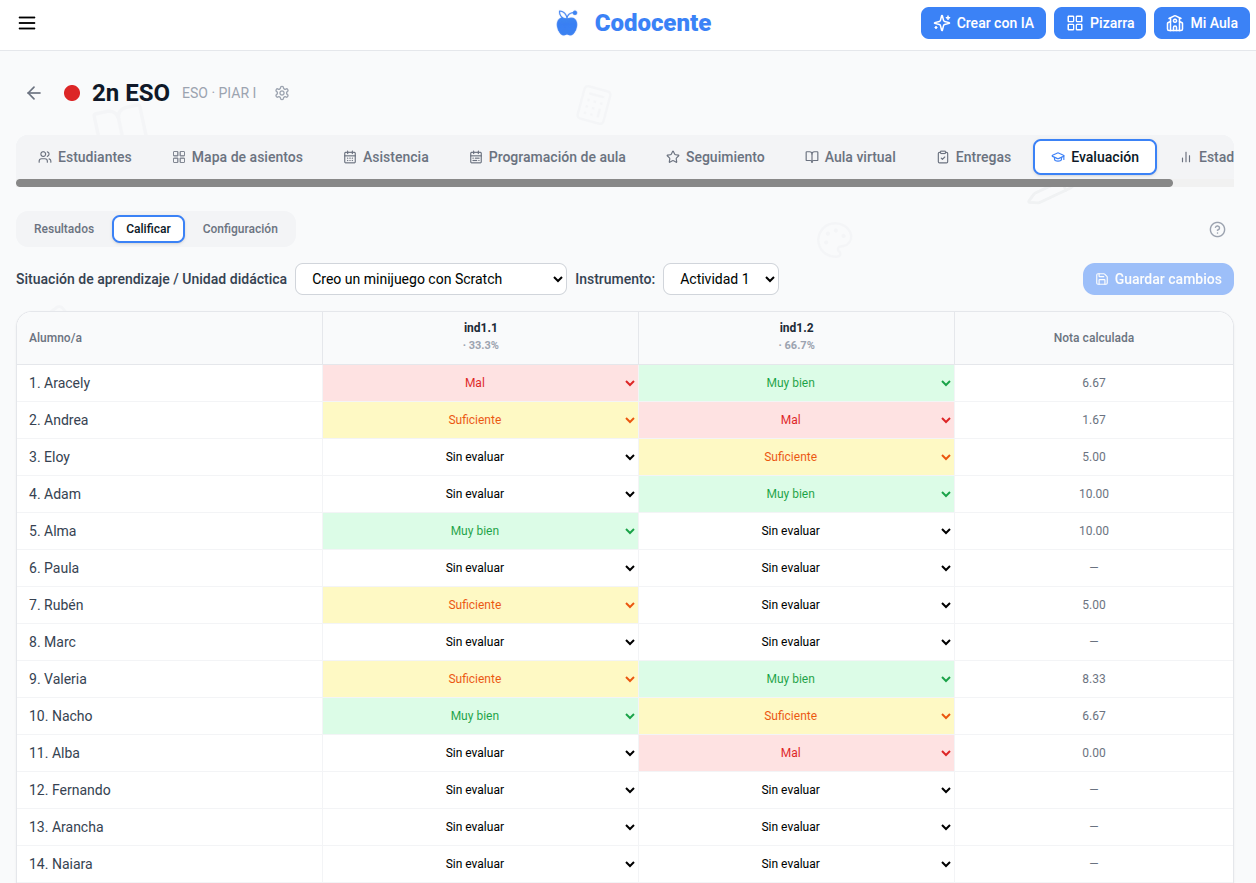Switch to Resultados sub-tab
The height and width of the screenshot is (883, 1256).
64,229
